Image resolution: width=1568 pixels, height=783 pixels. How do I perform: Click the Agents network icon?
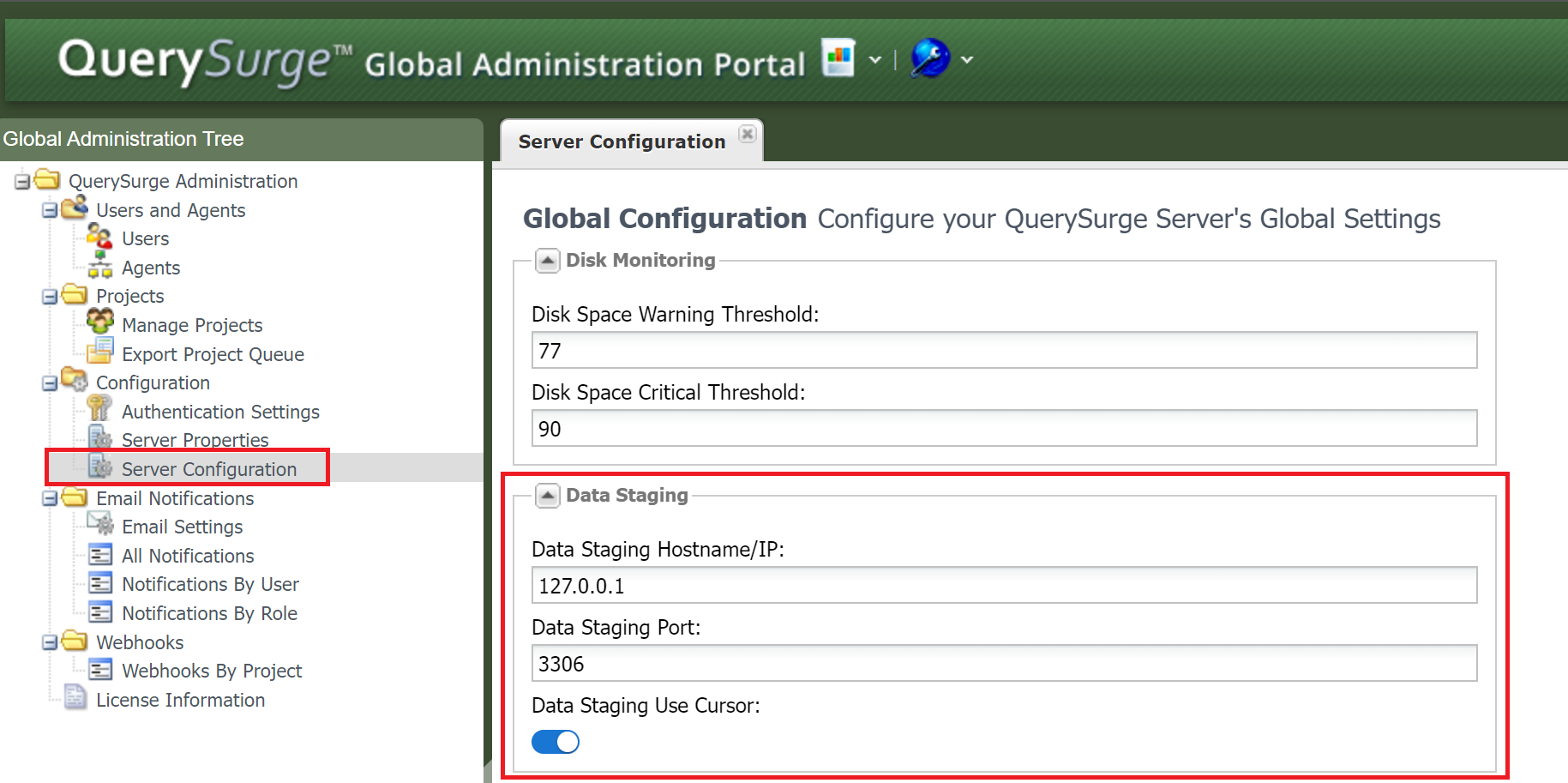pos(99,266)
